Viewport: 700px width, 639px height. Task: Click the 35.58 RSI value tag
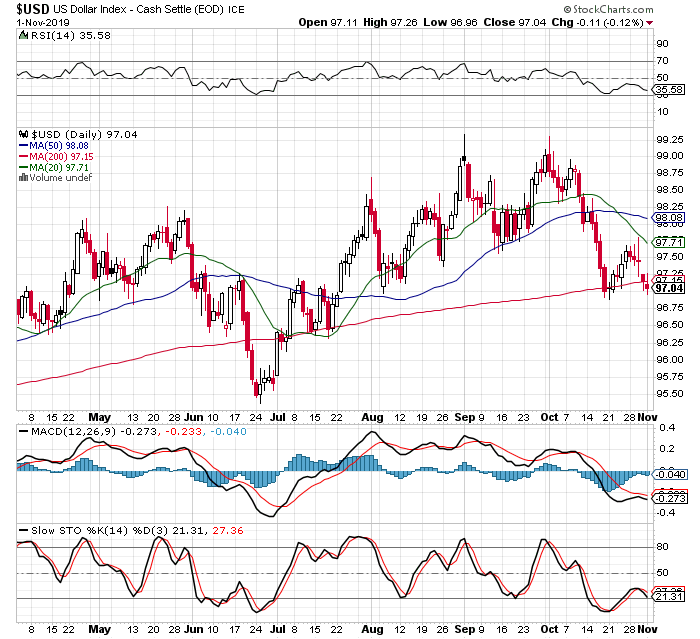[x=667, y=90]
